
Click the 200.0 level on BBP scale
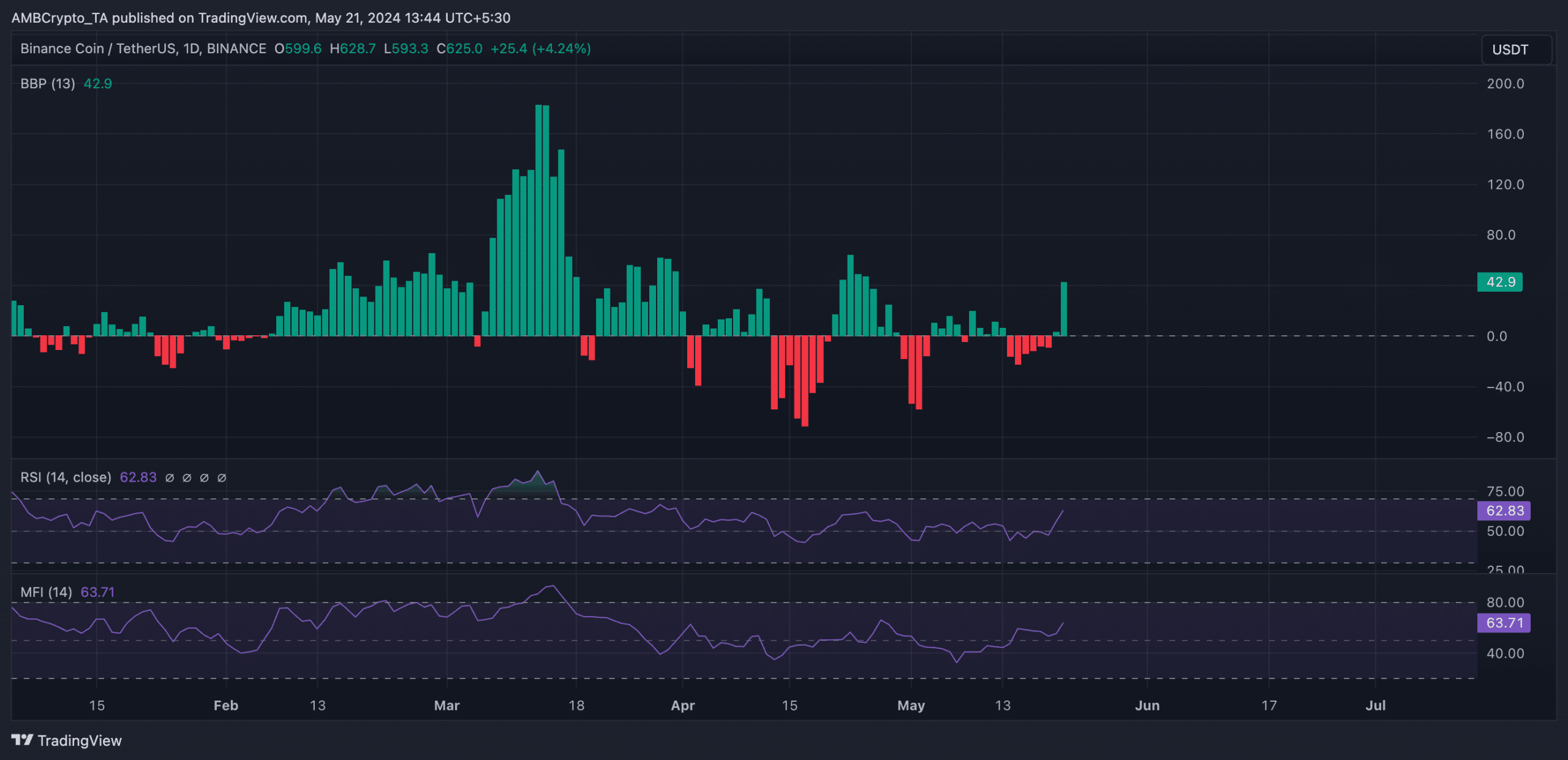click(x=1506, y=84)
